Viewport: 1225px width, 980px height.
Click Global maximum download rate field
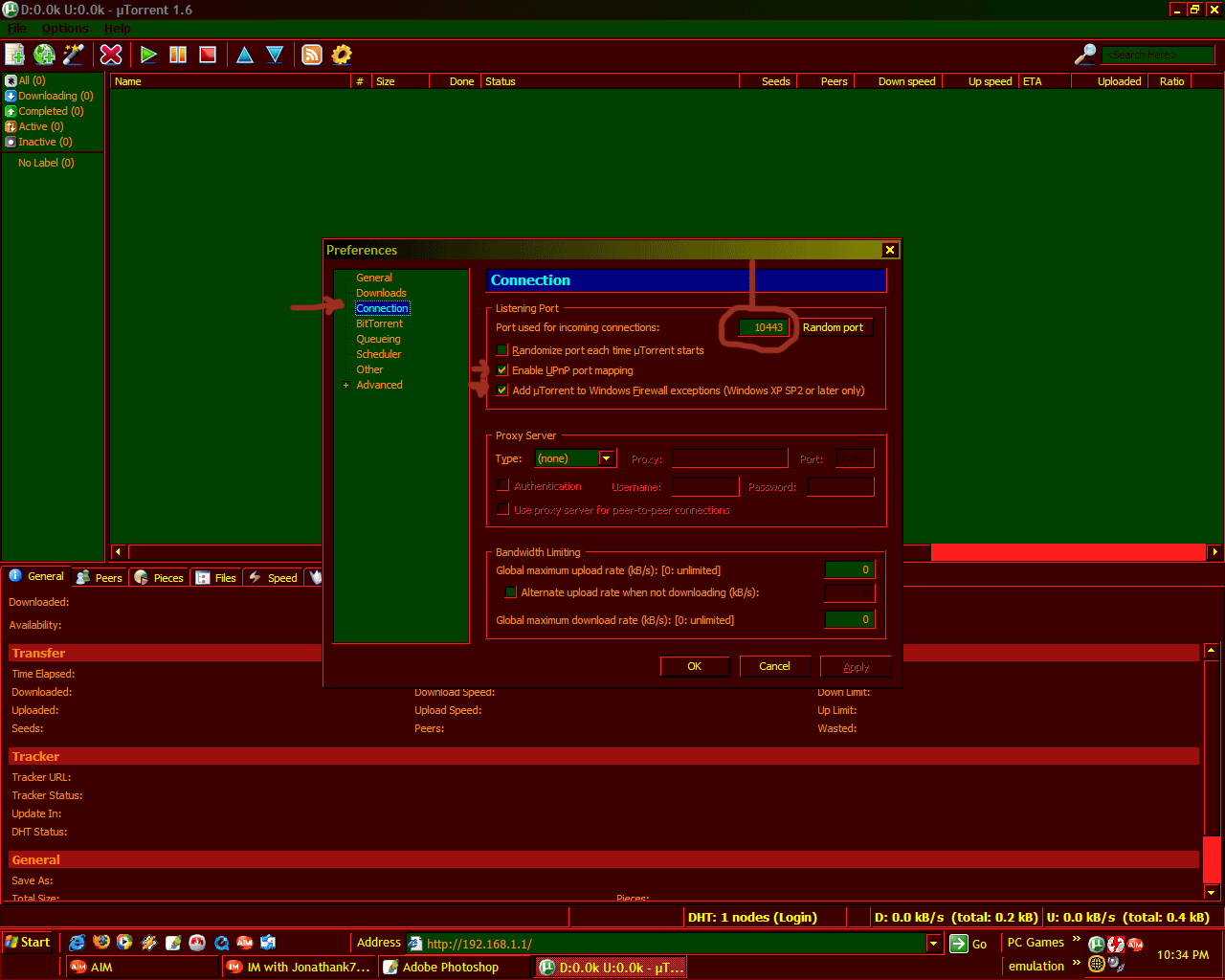pos(850,619)
